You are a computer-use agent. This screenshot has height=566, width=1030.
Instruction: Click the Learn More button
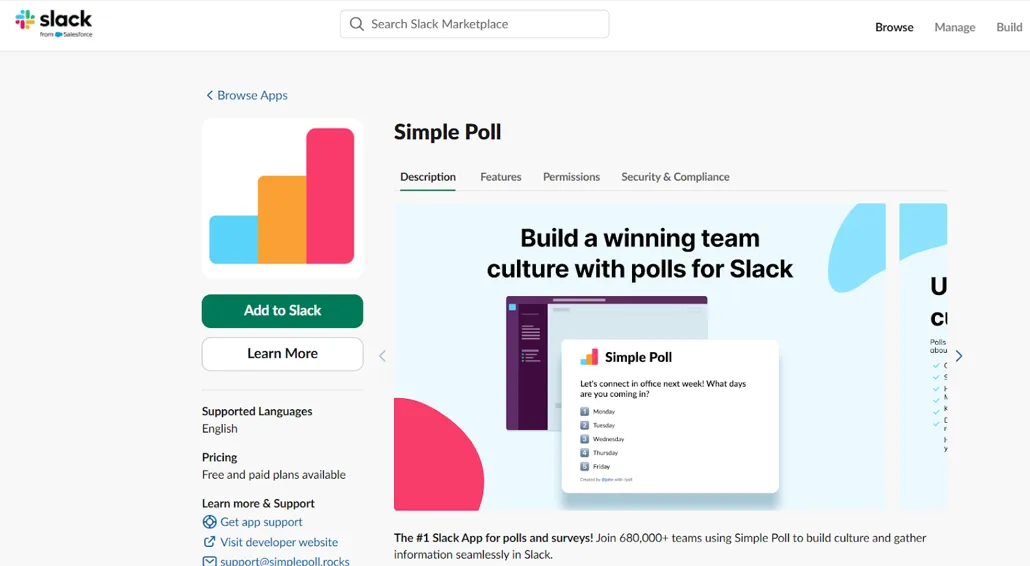(x=282, y=354)
